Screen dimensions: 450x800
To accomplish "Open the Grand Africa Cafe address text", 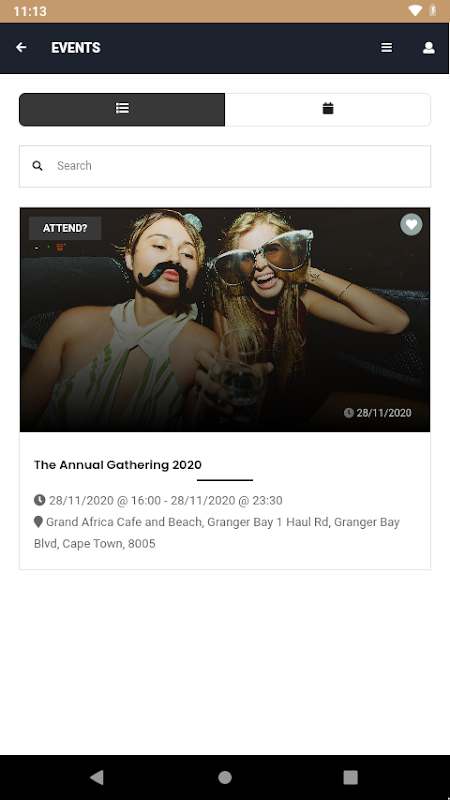I will click(x=217, y=533).
